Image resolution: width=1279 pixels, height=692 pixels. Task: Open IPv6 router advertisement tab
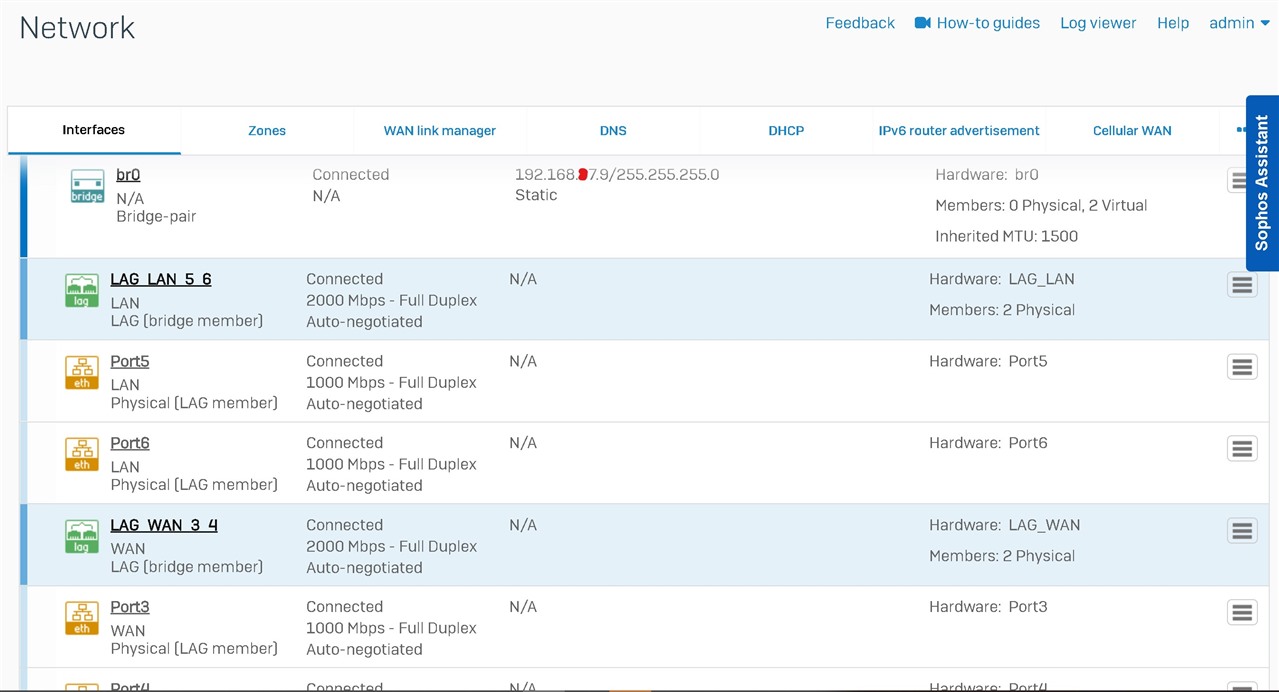click(959, 131)
